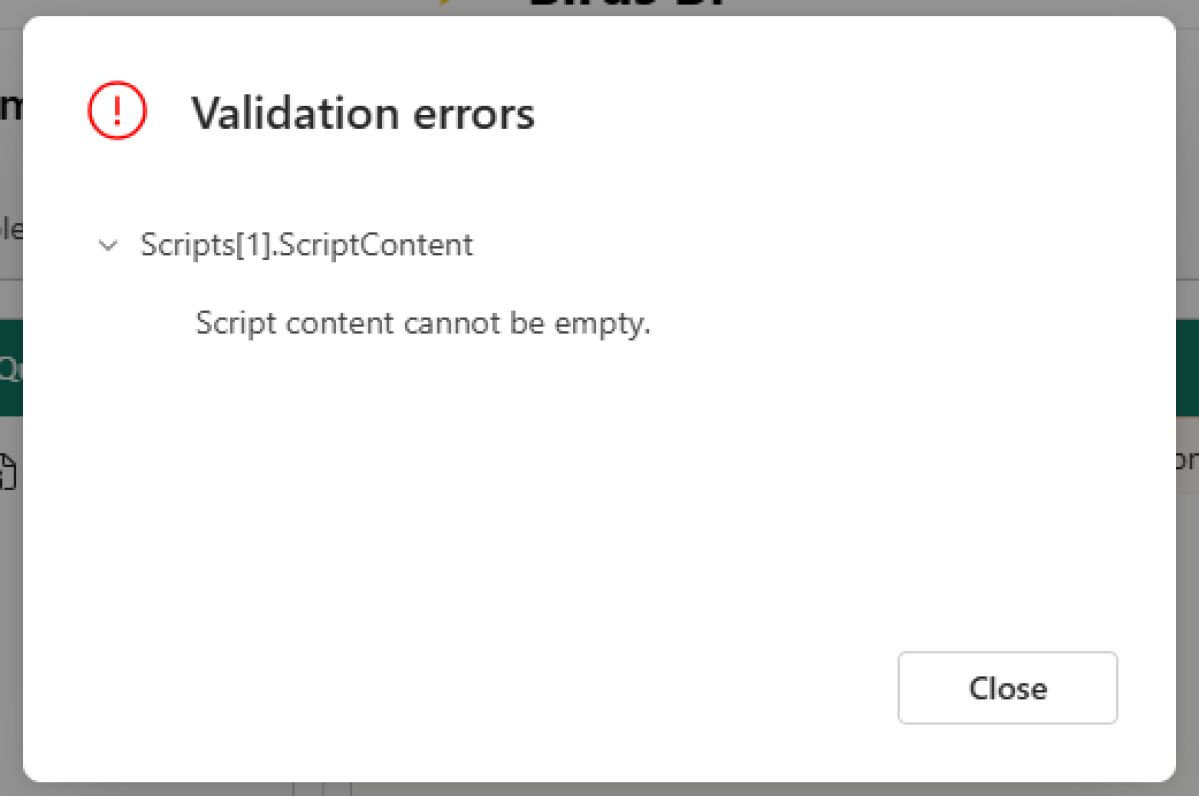This screenshot has height=796, width=1199.
Task: Click the red exclamation warning icon
Action: coord(117,111)
